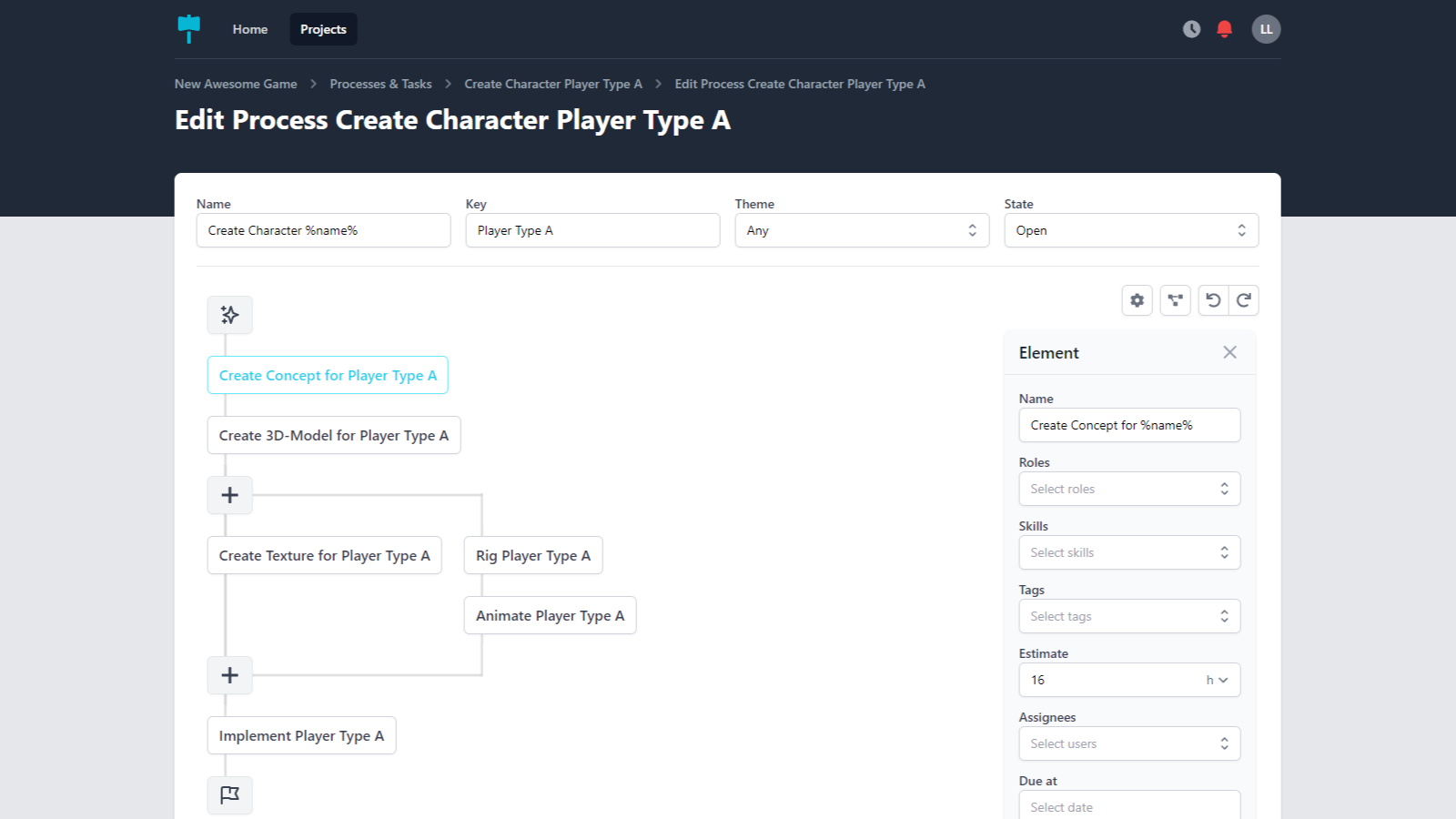The image size is (1456, 819).
Task: Open the LL user avatar menu
Action: point(1266,29)
